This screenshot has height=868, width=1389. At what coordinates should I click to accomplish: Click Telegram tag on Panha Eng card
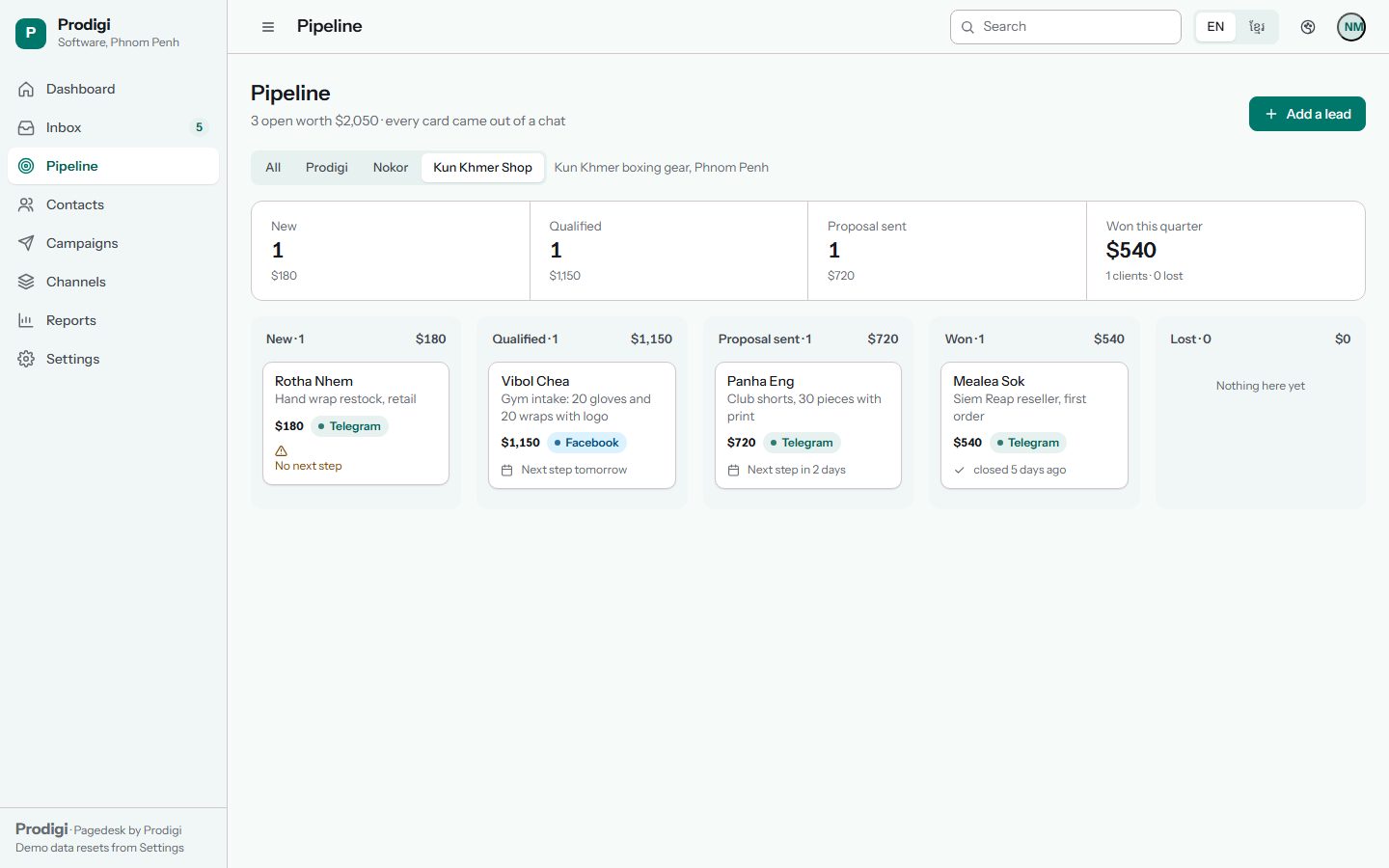[802, 443]
